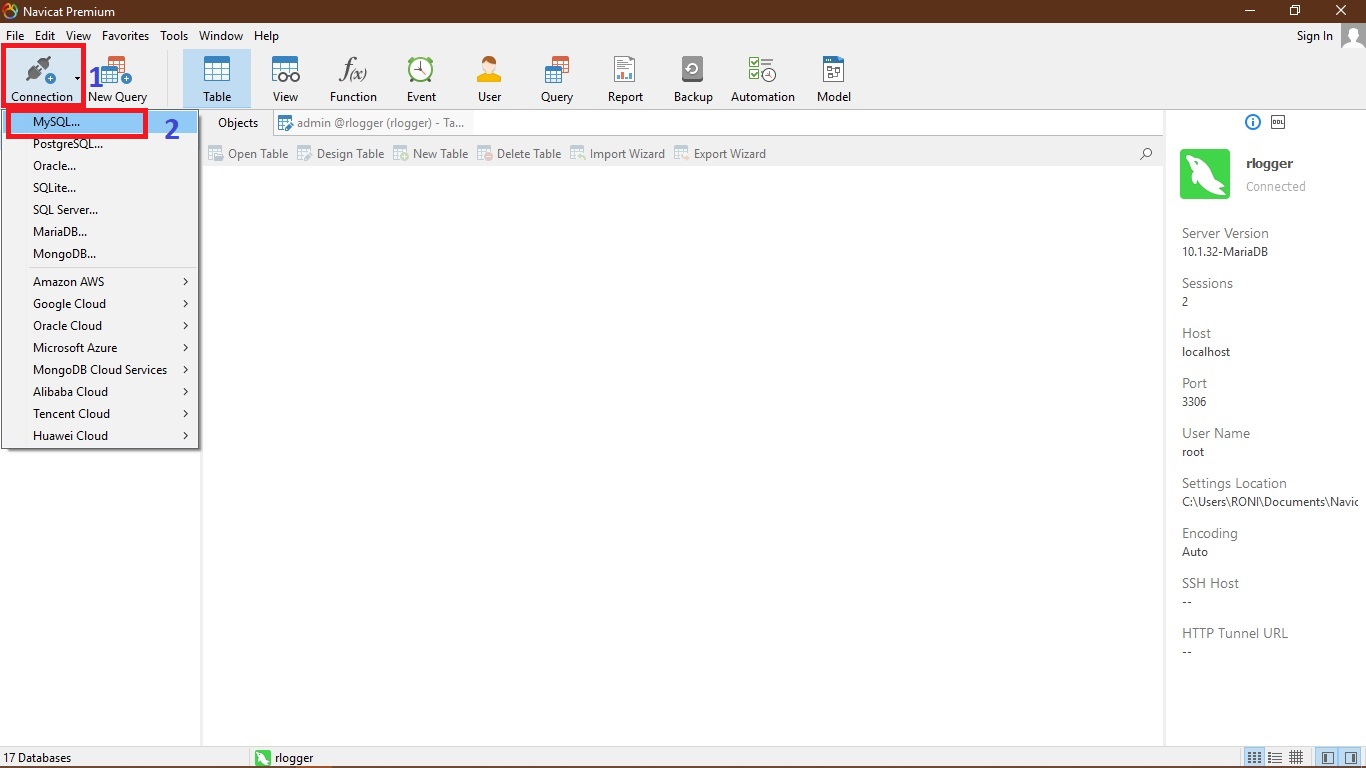1366x768 pixels.
Task: Select the Query toolbar icon
Action: coord(557,79)
